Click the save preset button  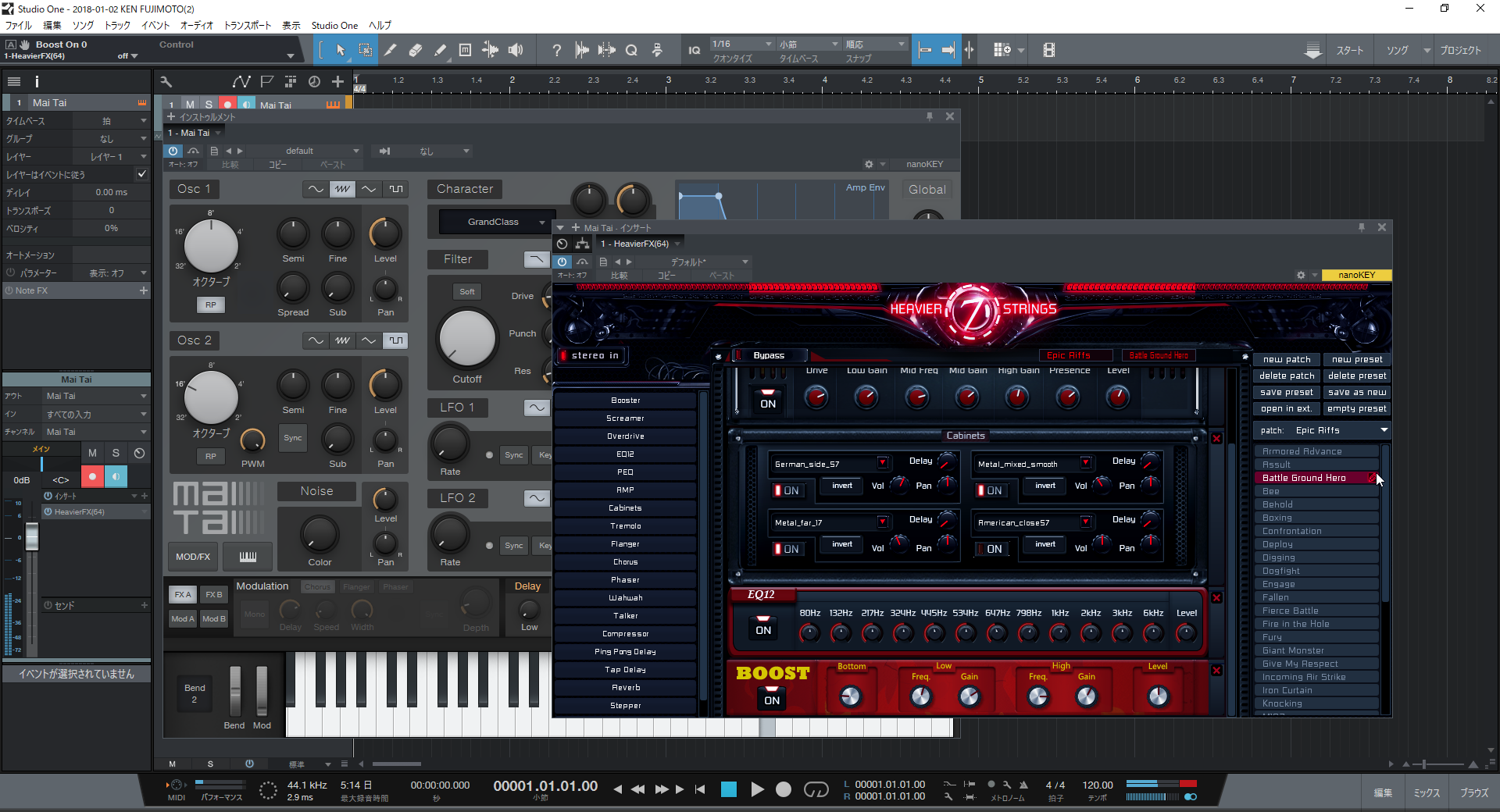tap(1287, 392)
